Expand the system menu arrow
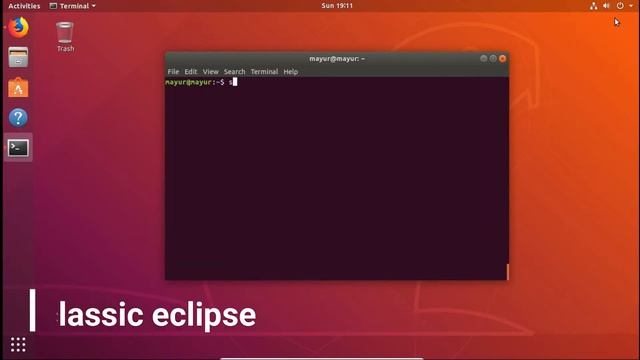 [631, 6]
